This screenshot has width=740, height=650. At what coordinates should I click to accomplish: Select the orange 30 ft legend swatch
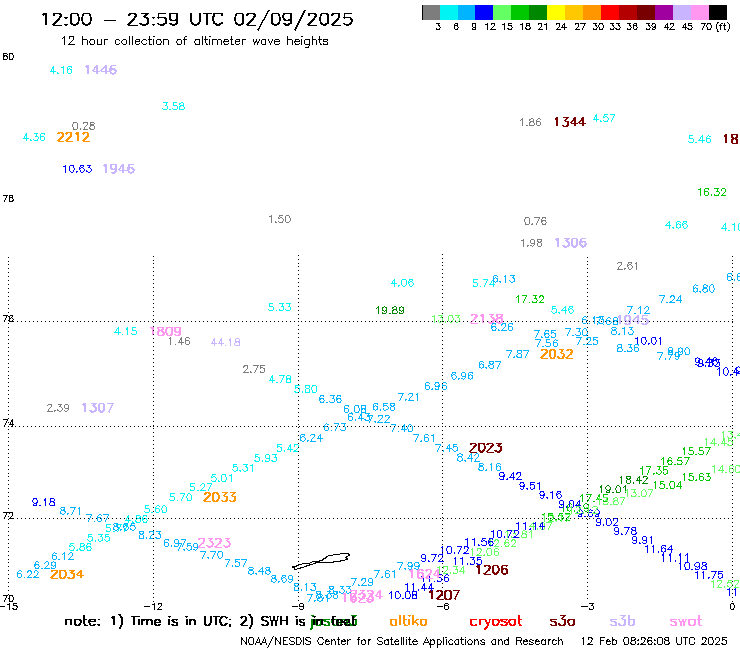tap(592, 12)
